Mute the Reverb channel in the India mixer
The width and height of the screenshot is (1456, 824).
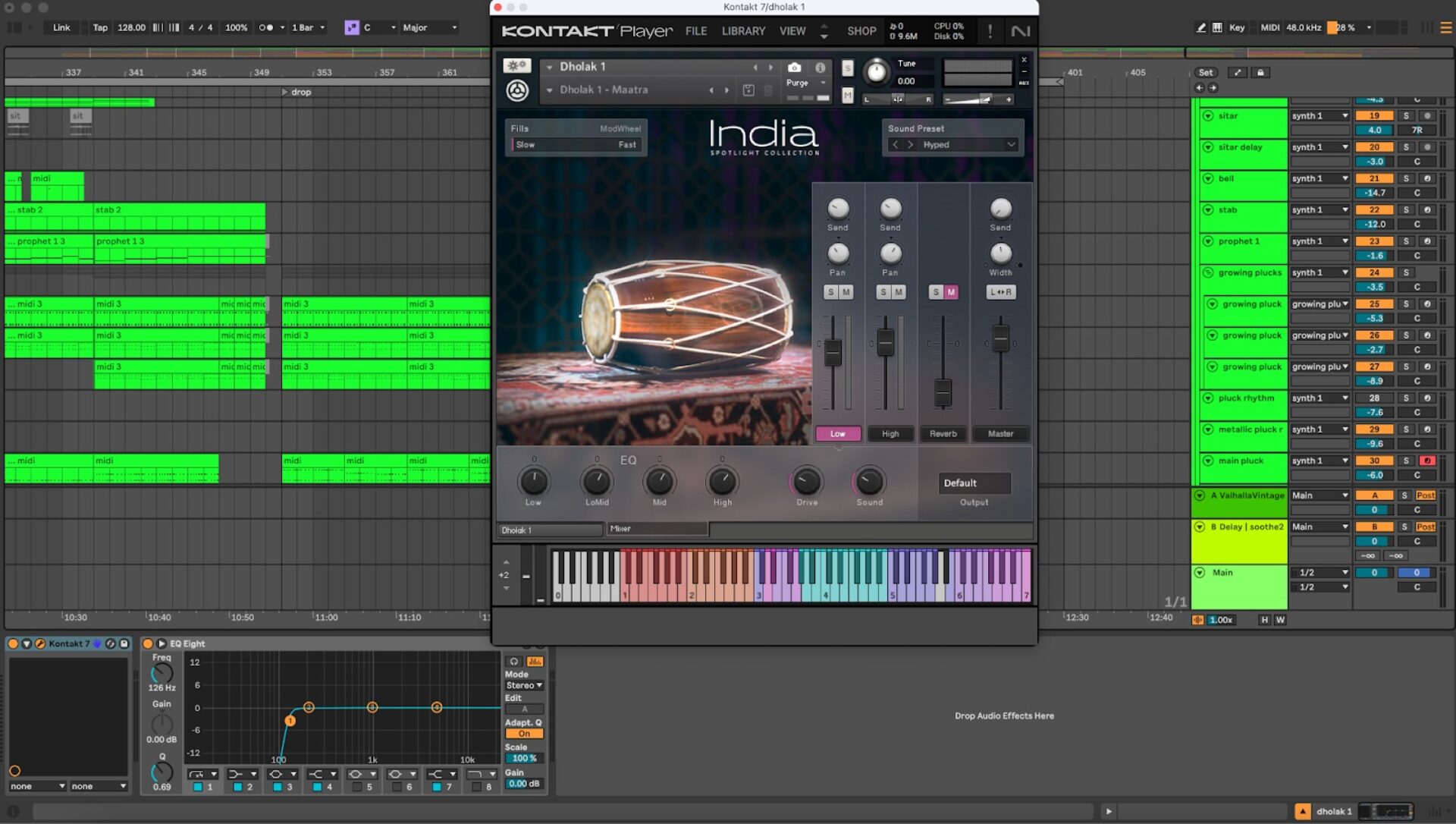point(952,292)
